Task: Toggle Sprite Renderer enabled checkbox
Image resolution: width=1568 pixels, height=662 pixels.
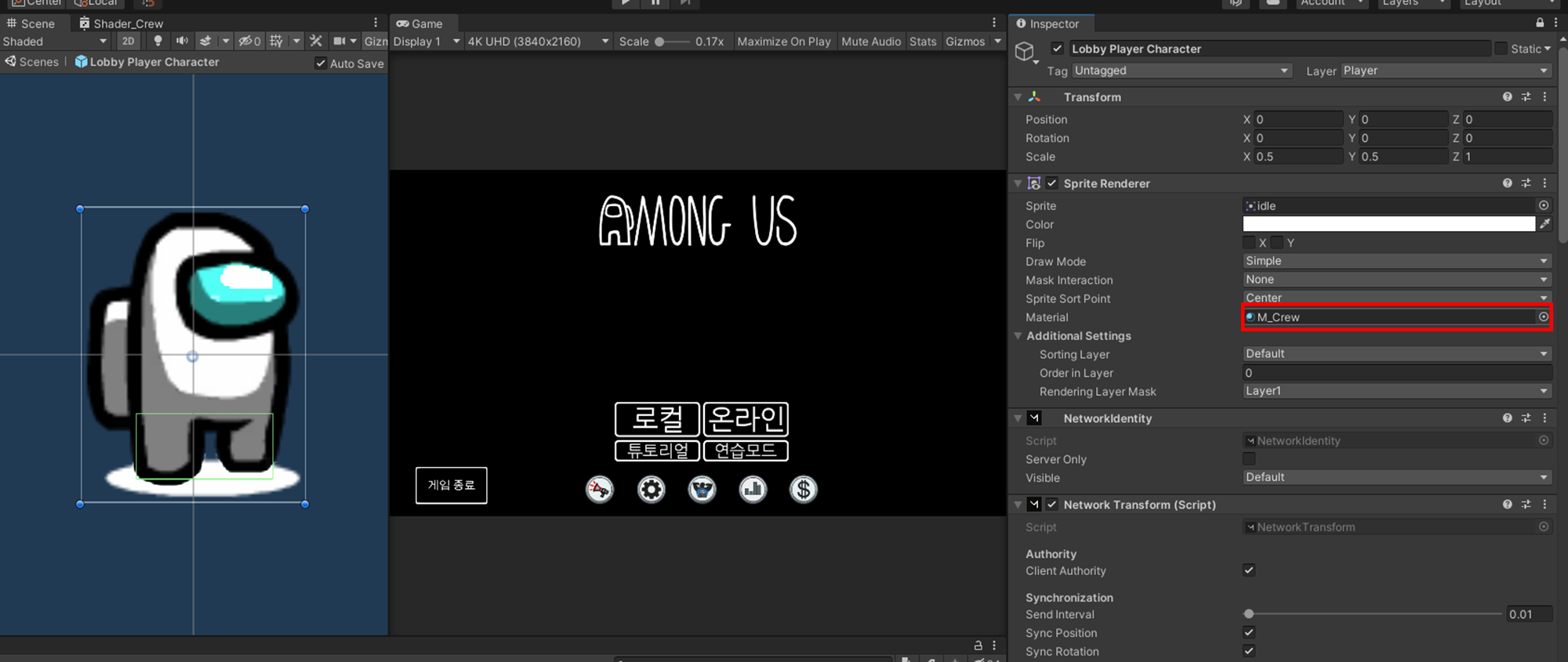Action: [1052, 183]
